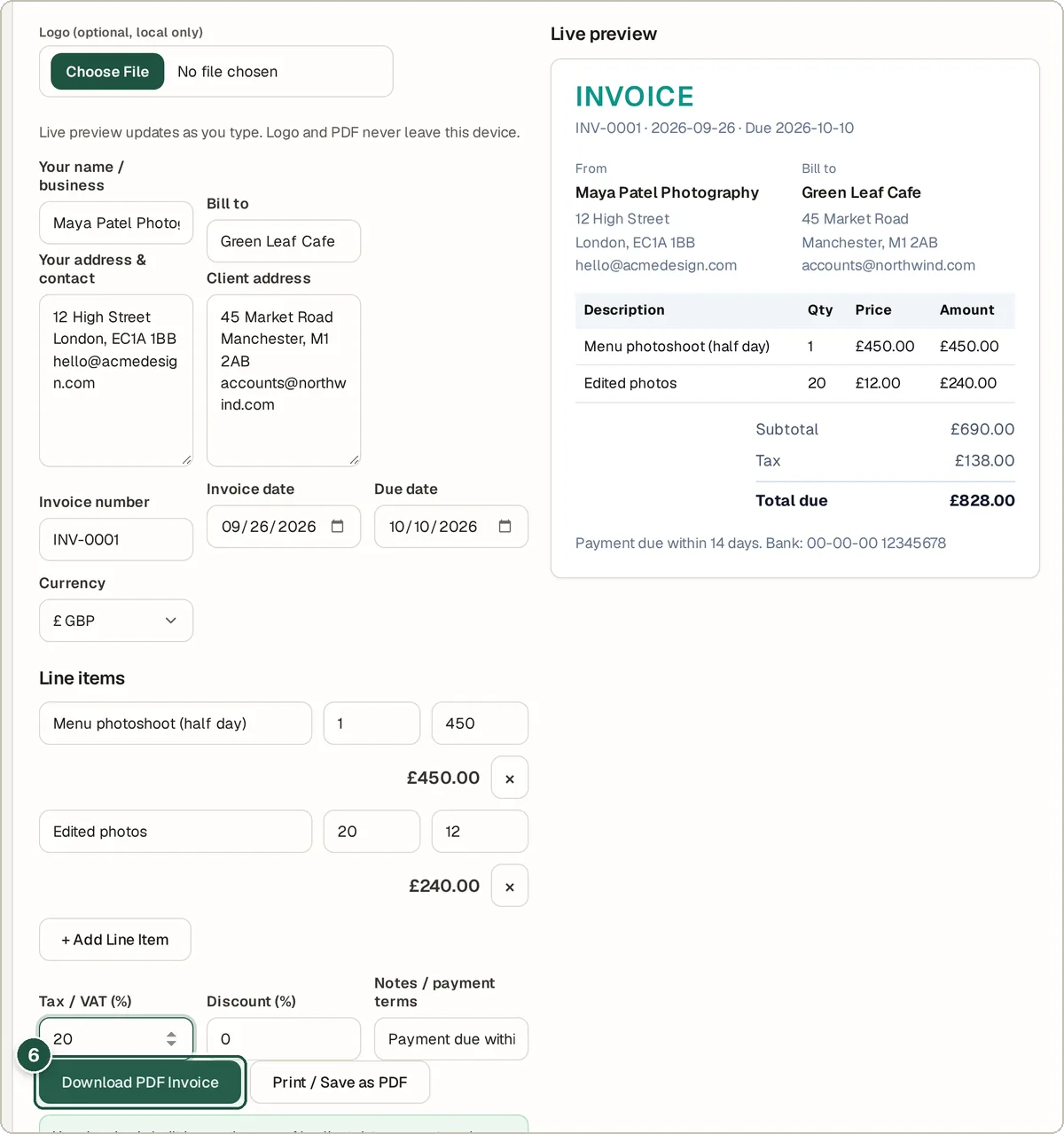The width and height of the screenshot is (1064, 1134).
Task: Click the preview Total due amount £828.00
Action: pyautogui.click(x=982, y=500)
